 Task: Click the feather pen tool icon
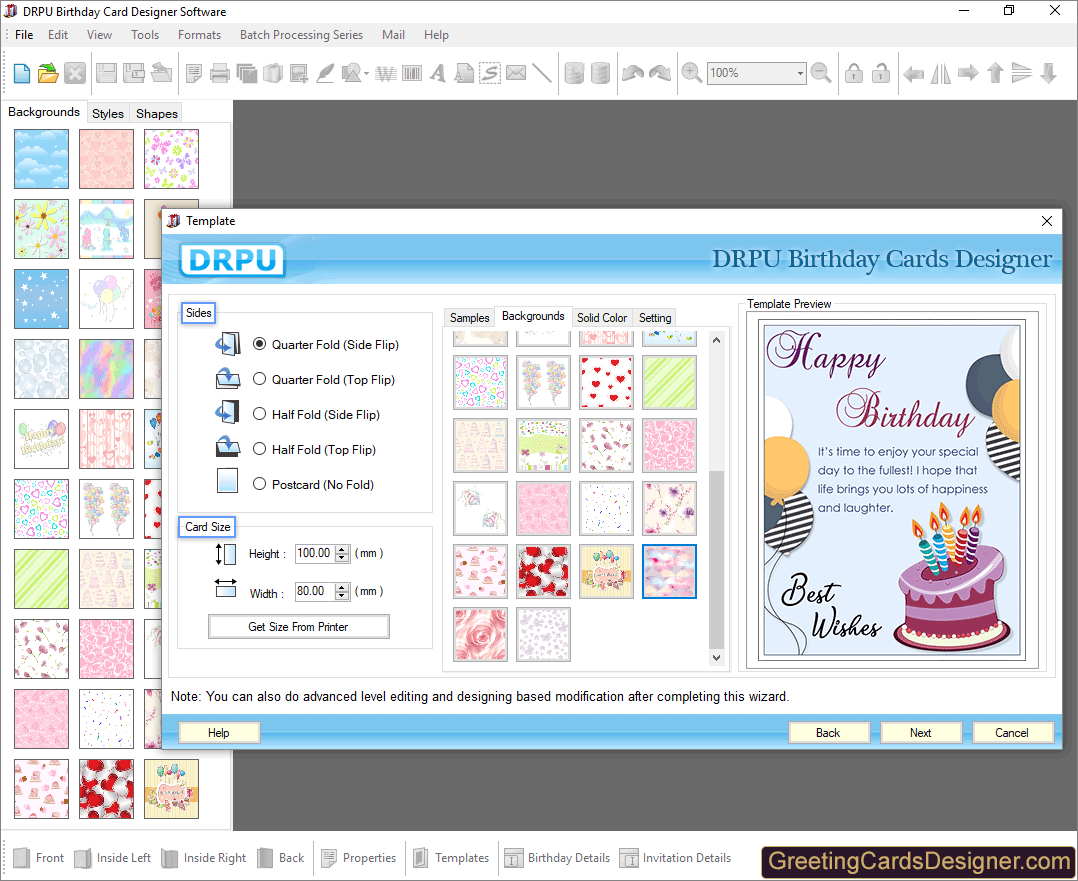tap(325, 73)
